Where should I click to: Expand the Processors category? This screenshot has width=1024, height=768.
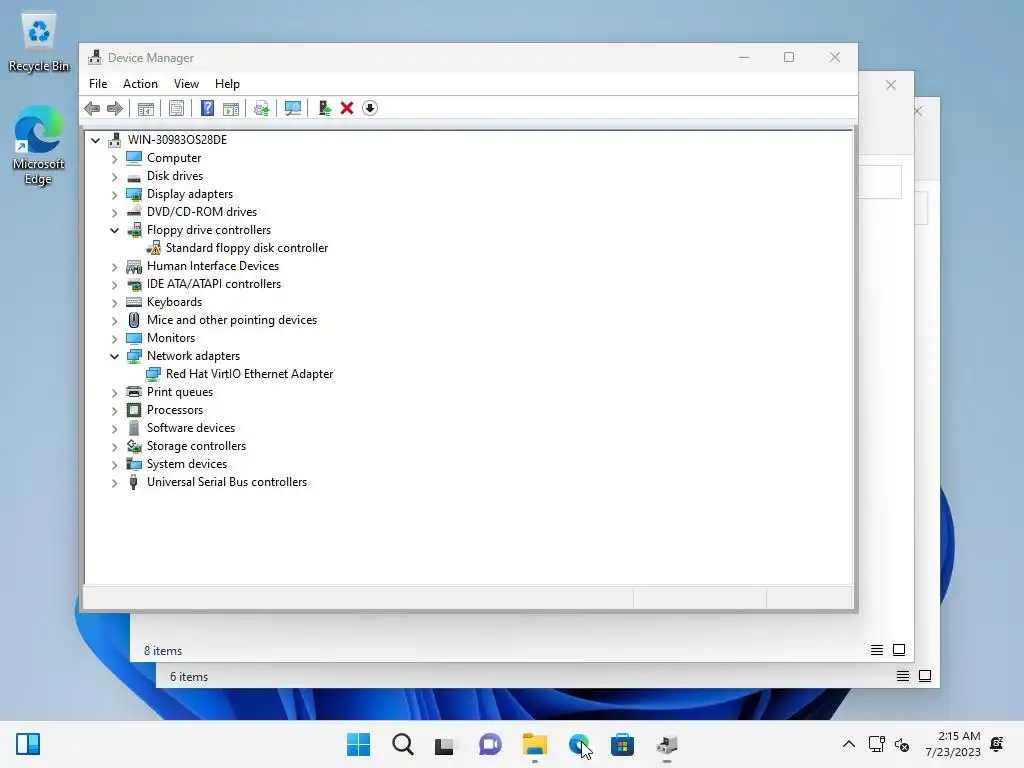(x=114, y=411)
